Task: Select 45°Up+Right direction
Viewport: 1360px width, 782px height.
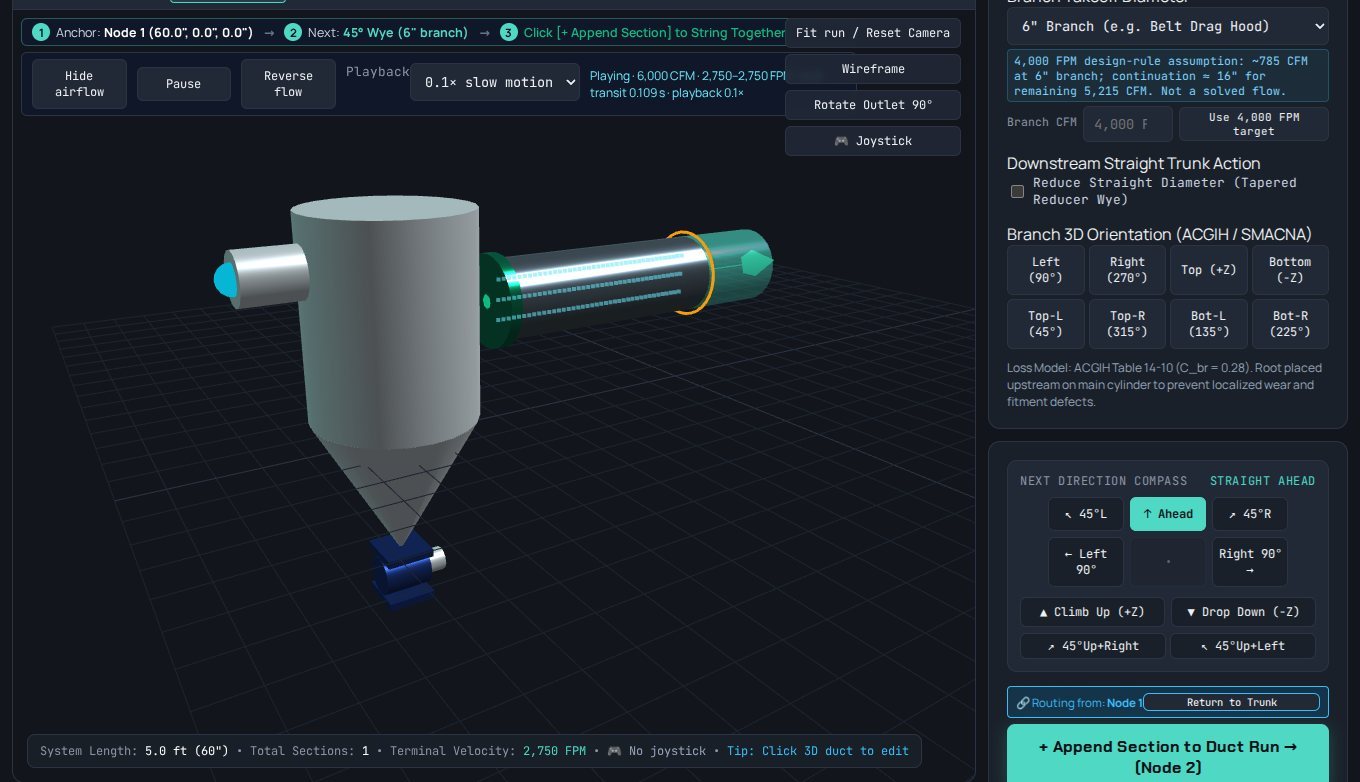Action: tap(1093, 646)
